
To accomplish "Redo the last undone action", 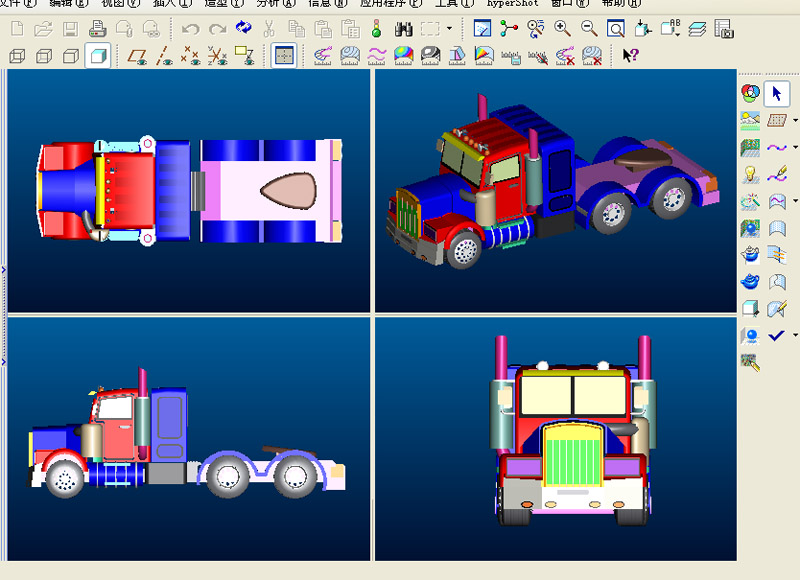I will tap(217, 29).
